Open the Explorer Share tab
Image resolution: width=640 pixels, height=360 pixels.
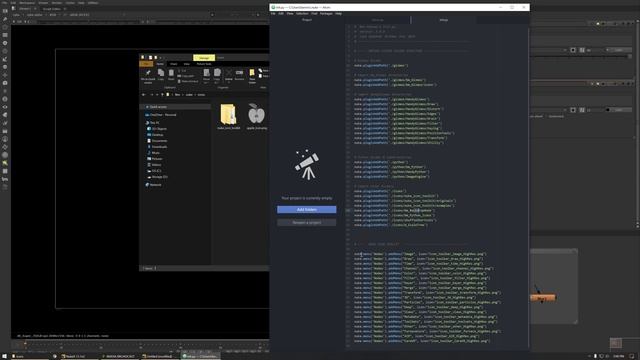(173, 64)
